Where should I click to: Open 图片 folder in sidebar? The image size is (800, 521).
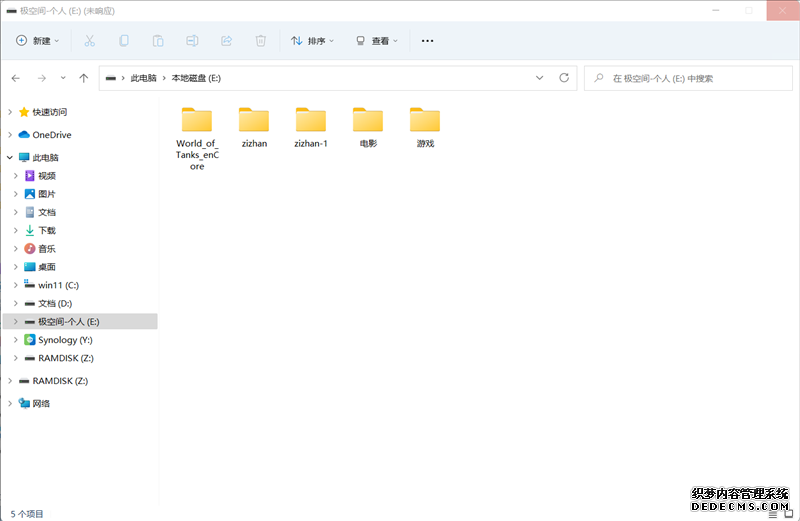46,194
